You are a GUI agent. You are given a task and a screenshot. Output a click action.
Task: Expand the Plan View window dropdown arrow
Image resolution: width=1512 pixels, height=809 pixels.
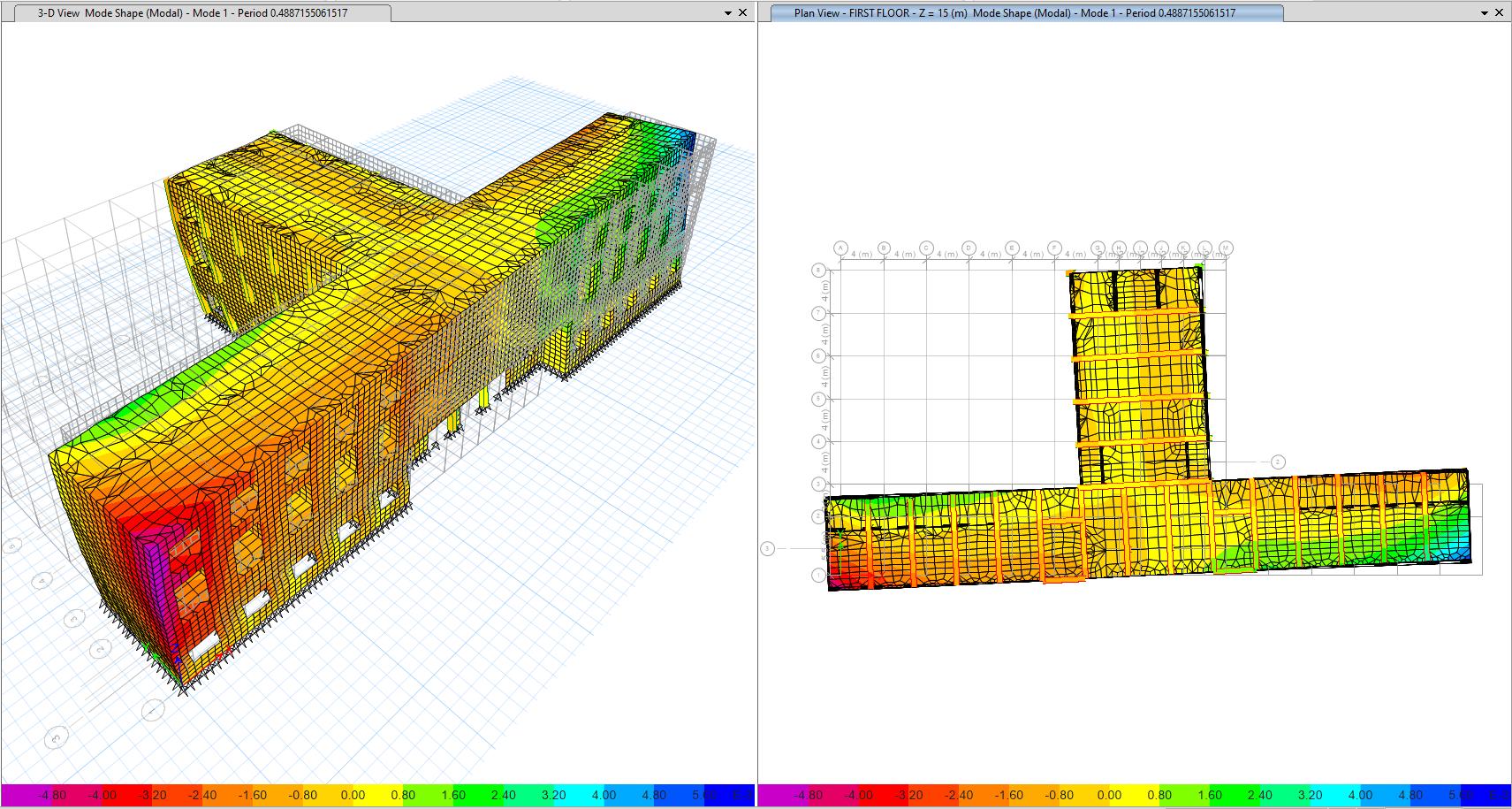click(1485, 13)
